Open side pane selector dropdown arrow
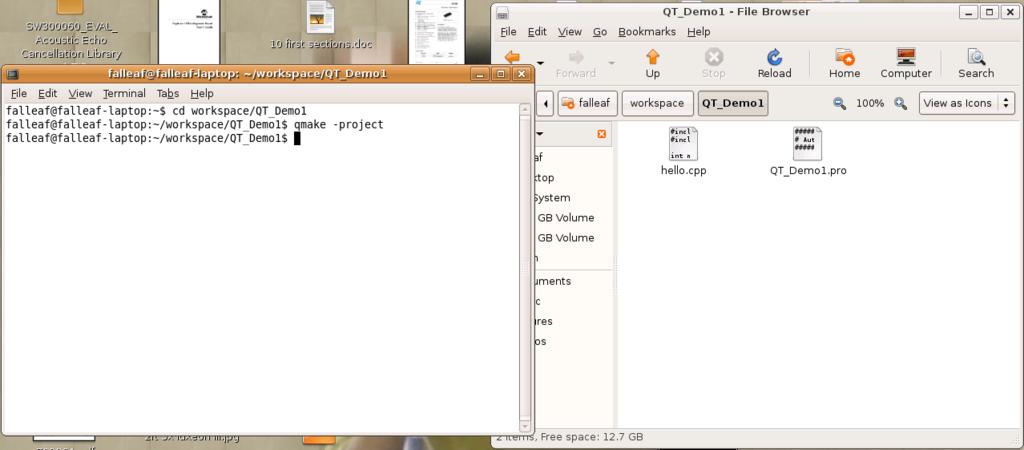The height and width of the screenshot is (450, 1024). [539, 134]
